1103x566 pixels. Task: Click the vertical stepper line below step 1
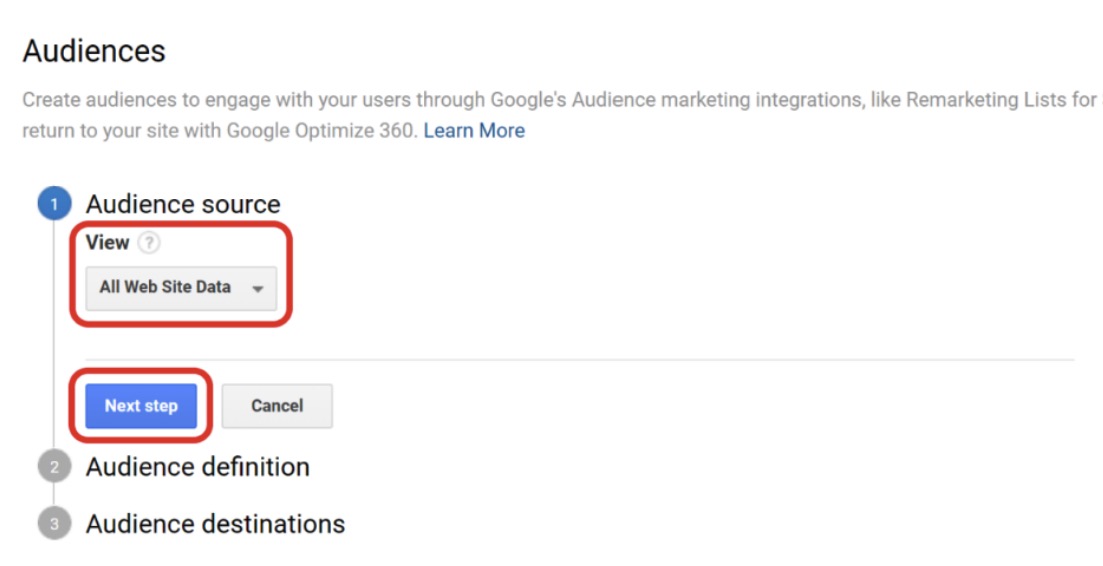click(54, 330)
